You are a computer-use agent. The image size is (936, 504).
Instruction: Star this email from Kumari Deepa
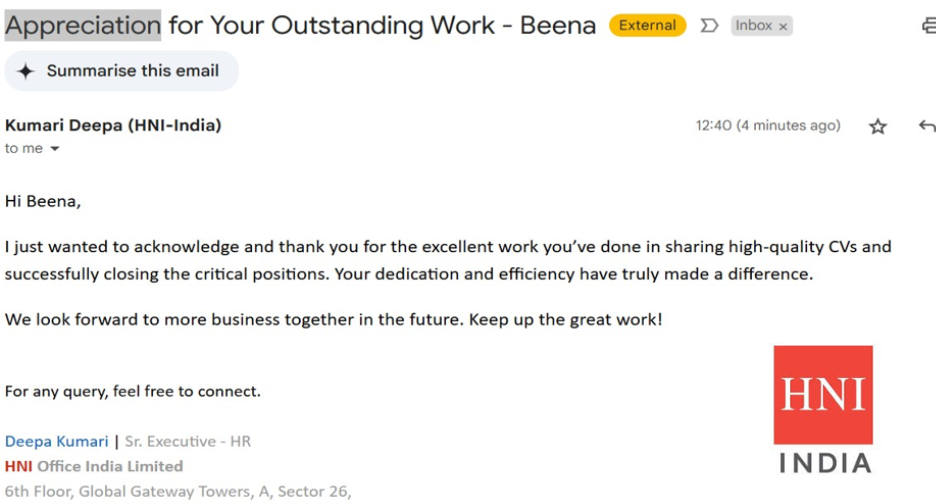click(877, 126)
